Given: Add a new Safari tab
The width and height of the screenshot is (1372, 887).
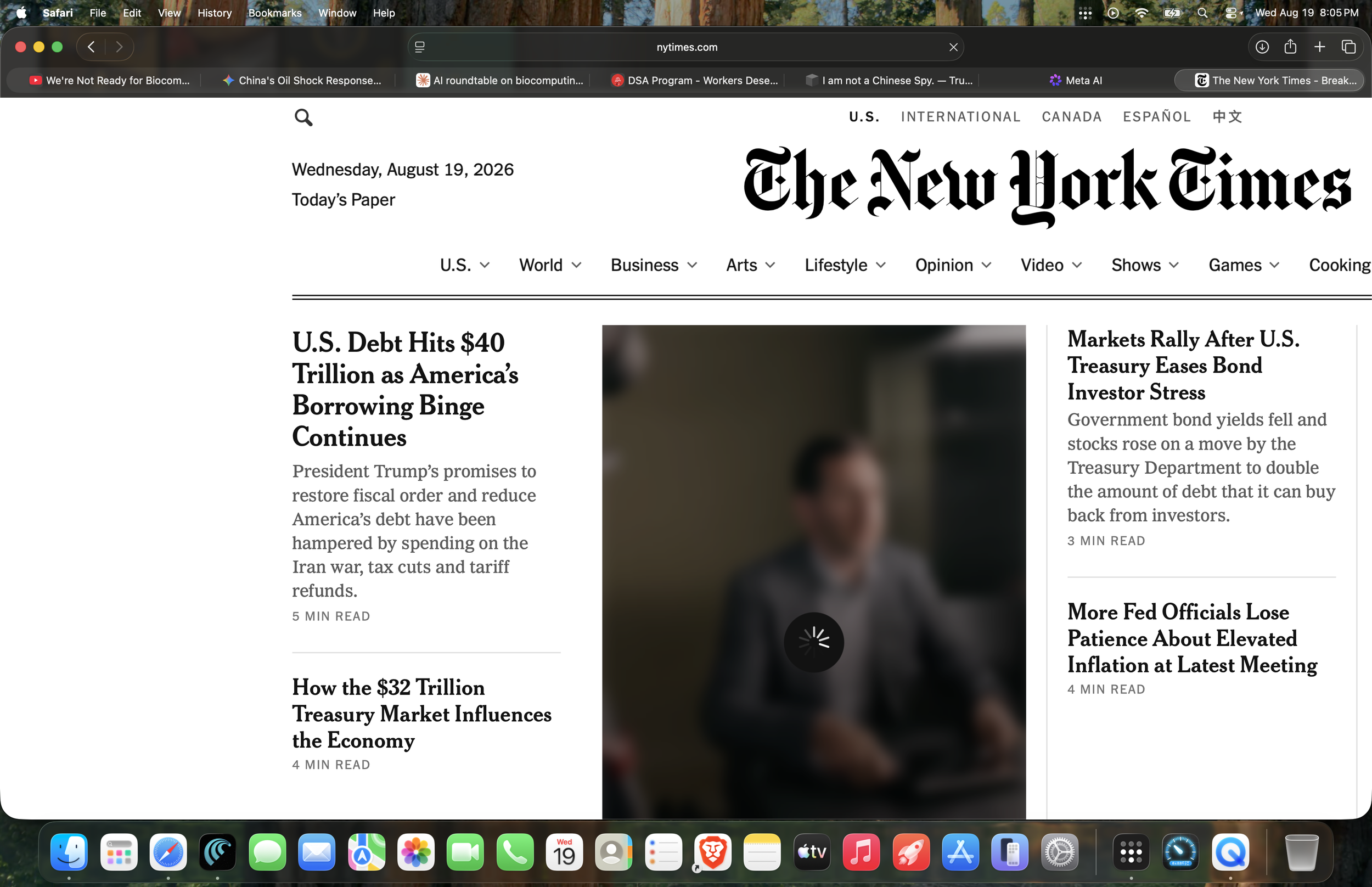Looking at the screenshot, I should [1320, 47].
